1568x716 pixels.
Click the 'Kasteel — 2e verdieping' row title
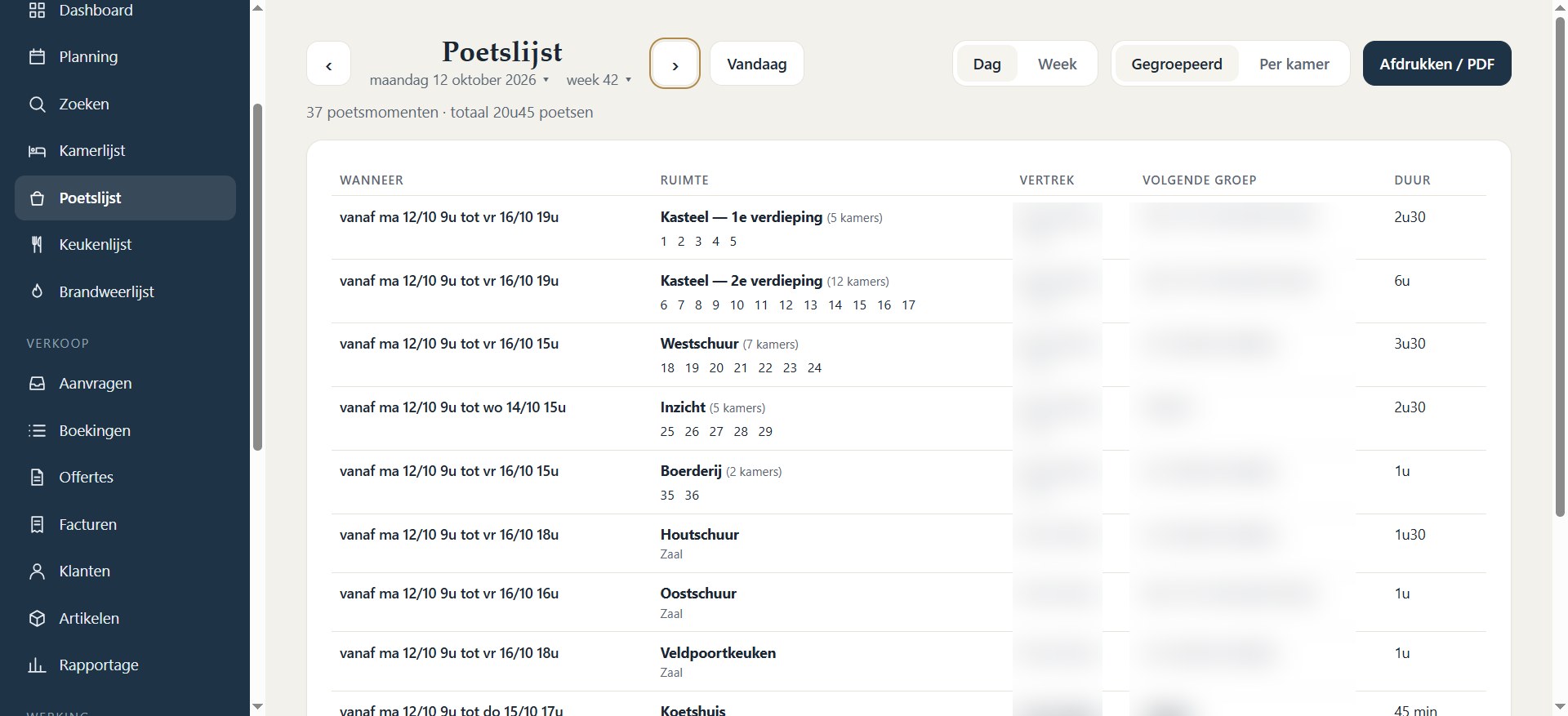[741, 281]
